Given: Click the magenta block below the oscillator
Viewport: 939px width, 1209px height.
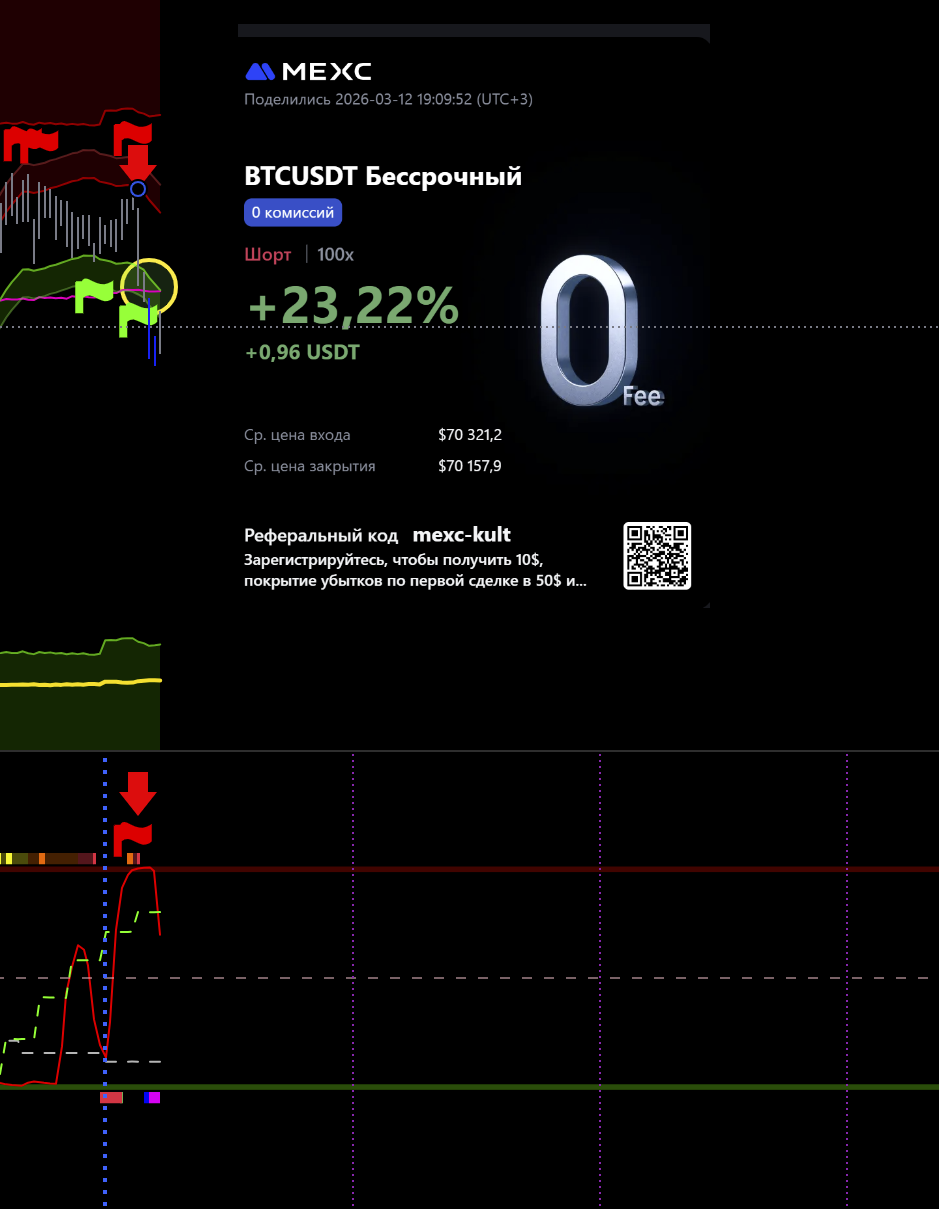Looking at the screenshot, I should coord(154,1097).
